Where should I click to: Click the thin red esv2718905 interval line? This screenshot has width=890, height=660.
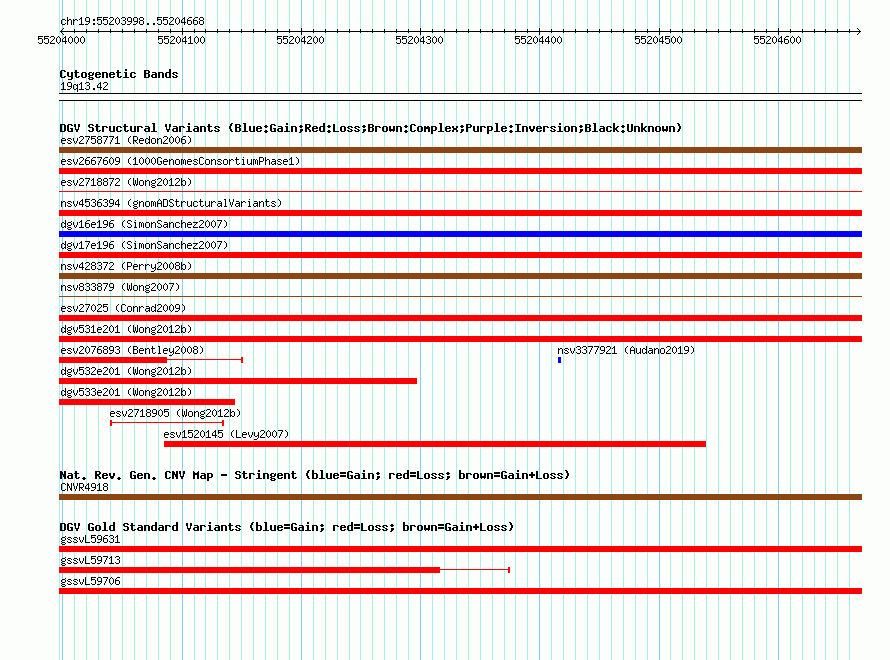(x=167, y=423)
